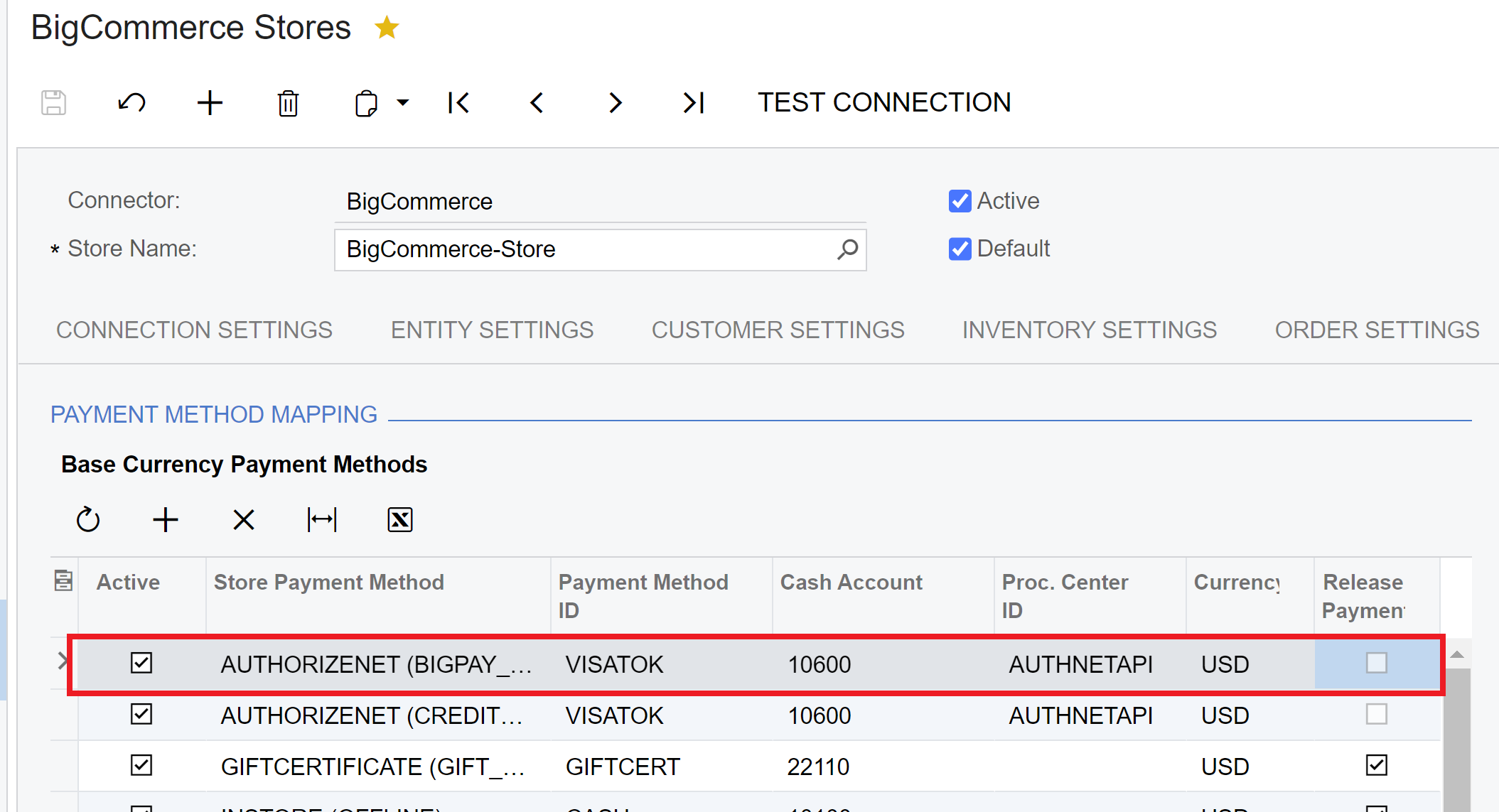1499x812 pixels.
Task: Click the Fit to Screen columns icon
Action: [x=322, y=520]
